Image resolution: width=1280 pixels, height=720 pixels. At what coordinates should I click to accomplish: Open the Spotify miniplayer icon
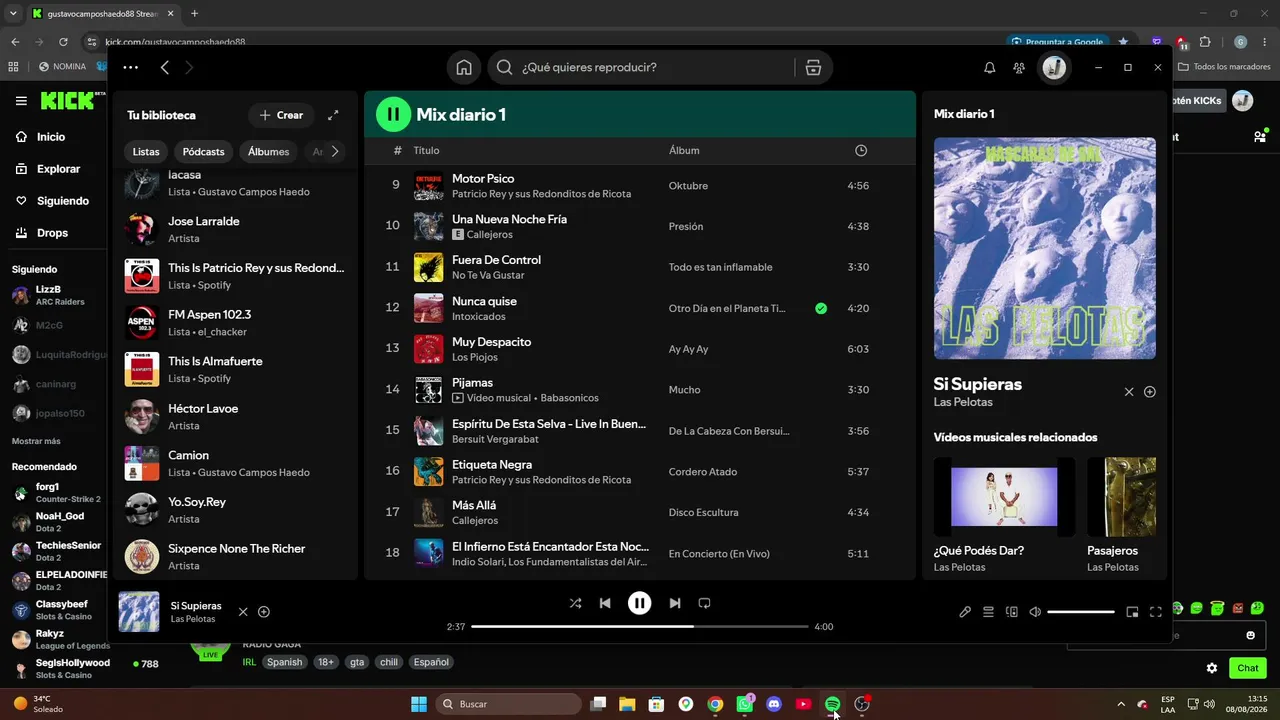pyautogui.click(x=1132, y=612)
